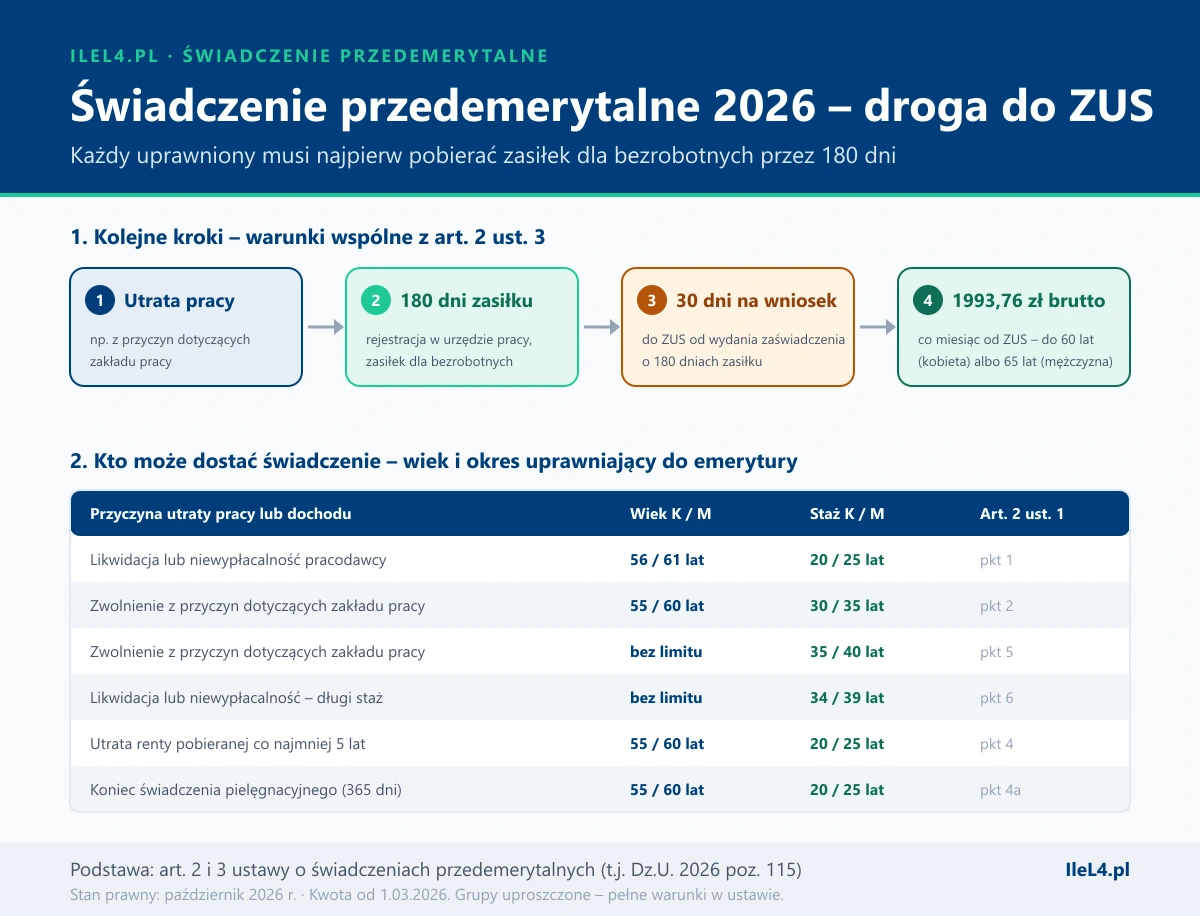Image resolution: width=1200 pixels, height=916 pixels.
Task: Click the age value '56 / 61 lat'
Action: click(x=667, y=560)
